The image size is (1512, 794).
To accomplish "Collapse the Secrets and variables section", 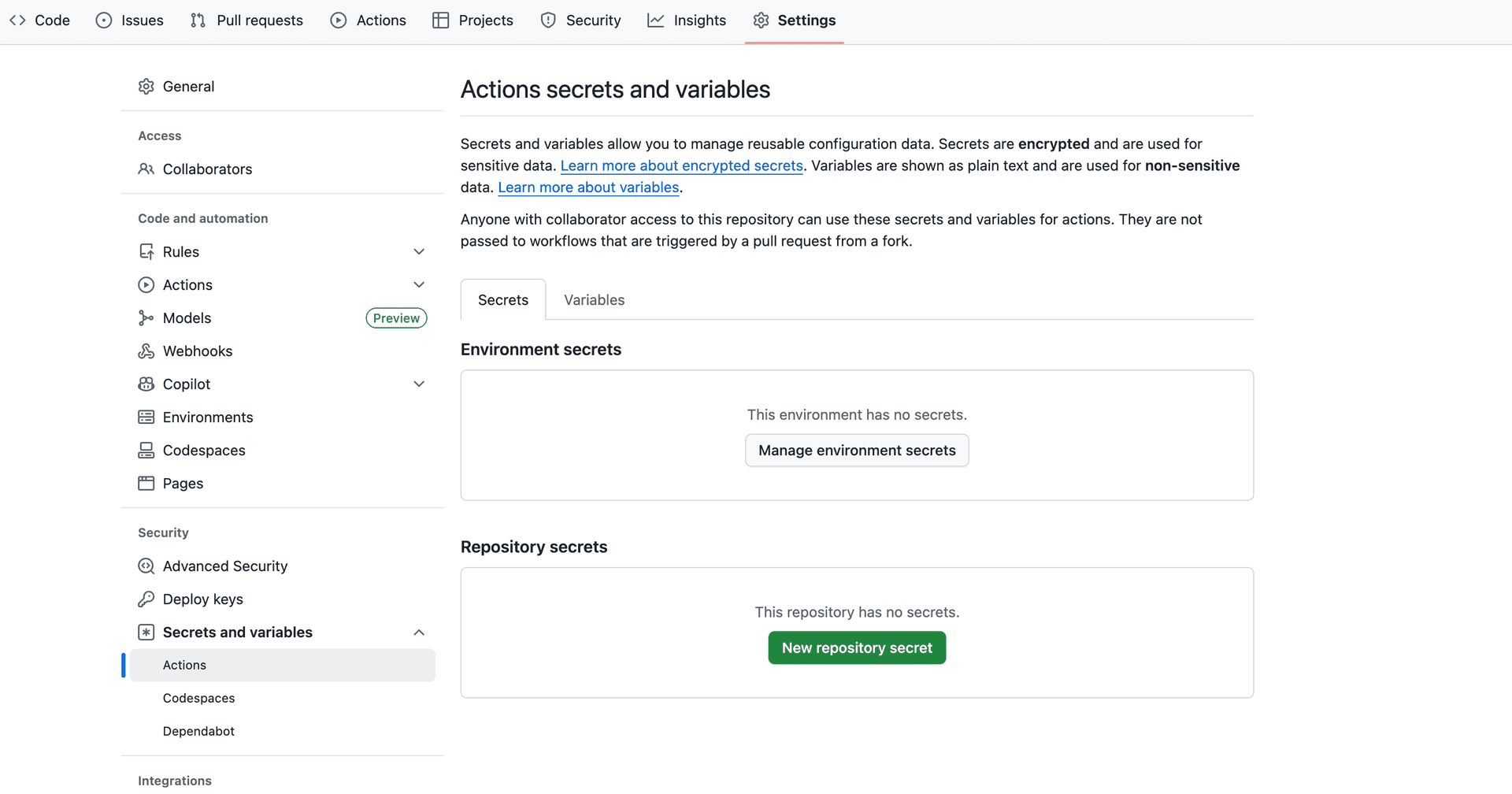I will (419, 632).
